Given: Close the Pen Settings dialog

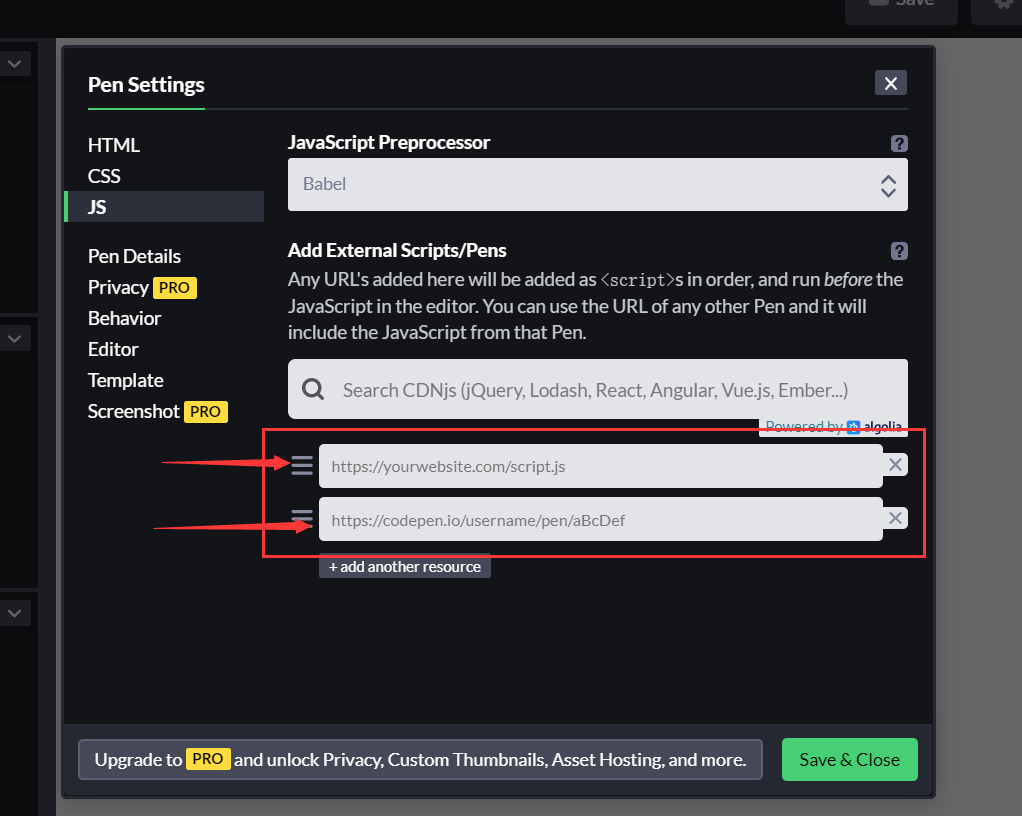Looking at the screenshot, I should click(890, 83).
